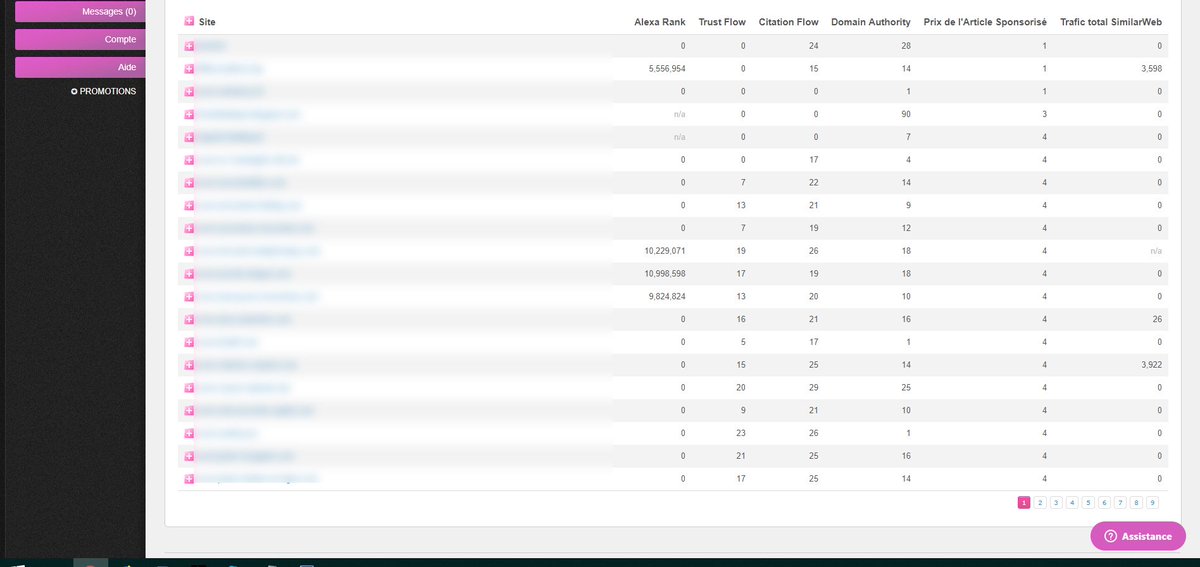Image resolution: width=1200 pixels, height=567 pixels.
Task: Go to page 3 of results
Action: pos(1056,503)
